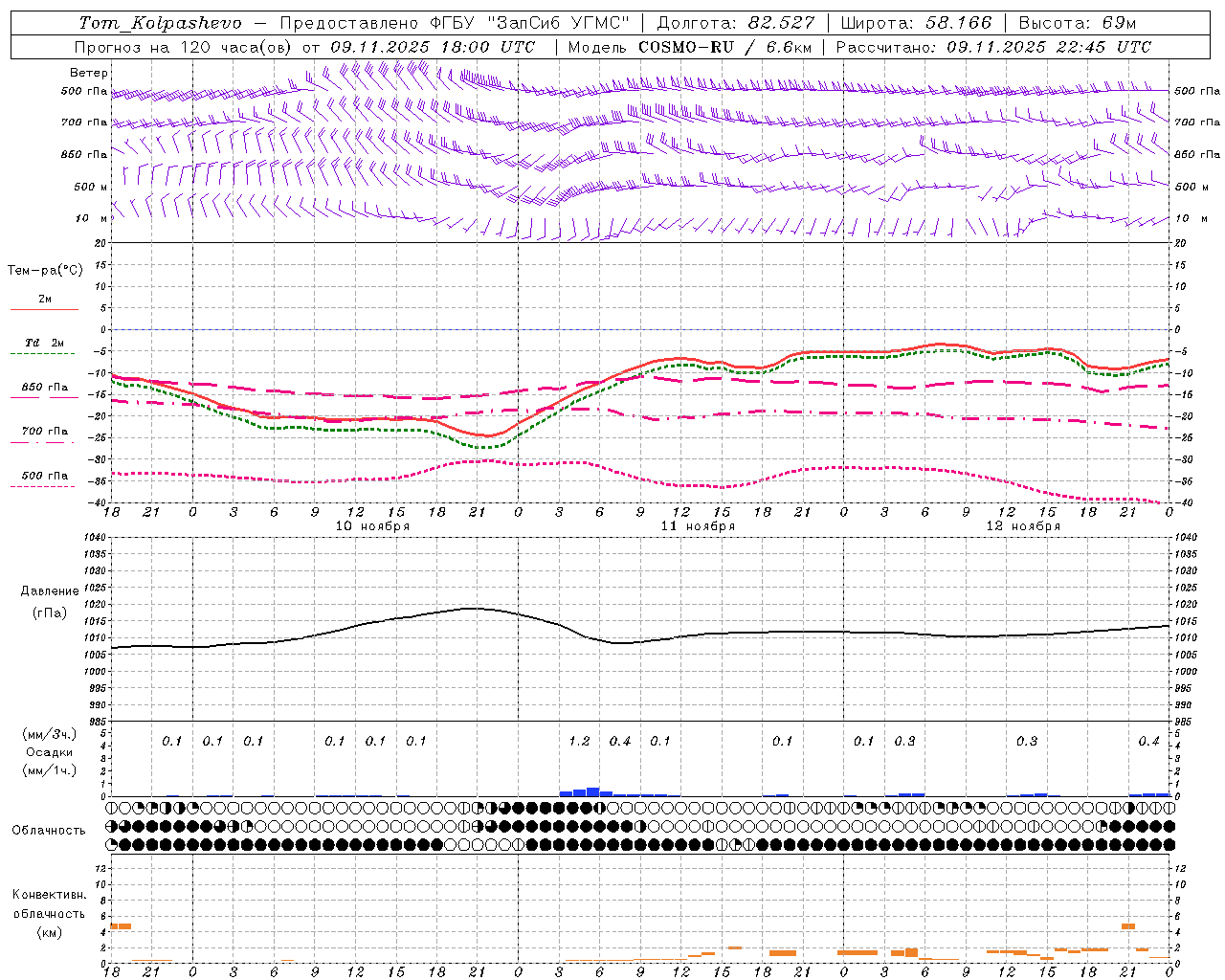Click the Долгота: 82.527 value
The image size is (1225, 980).
(736, 22)
